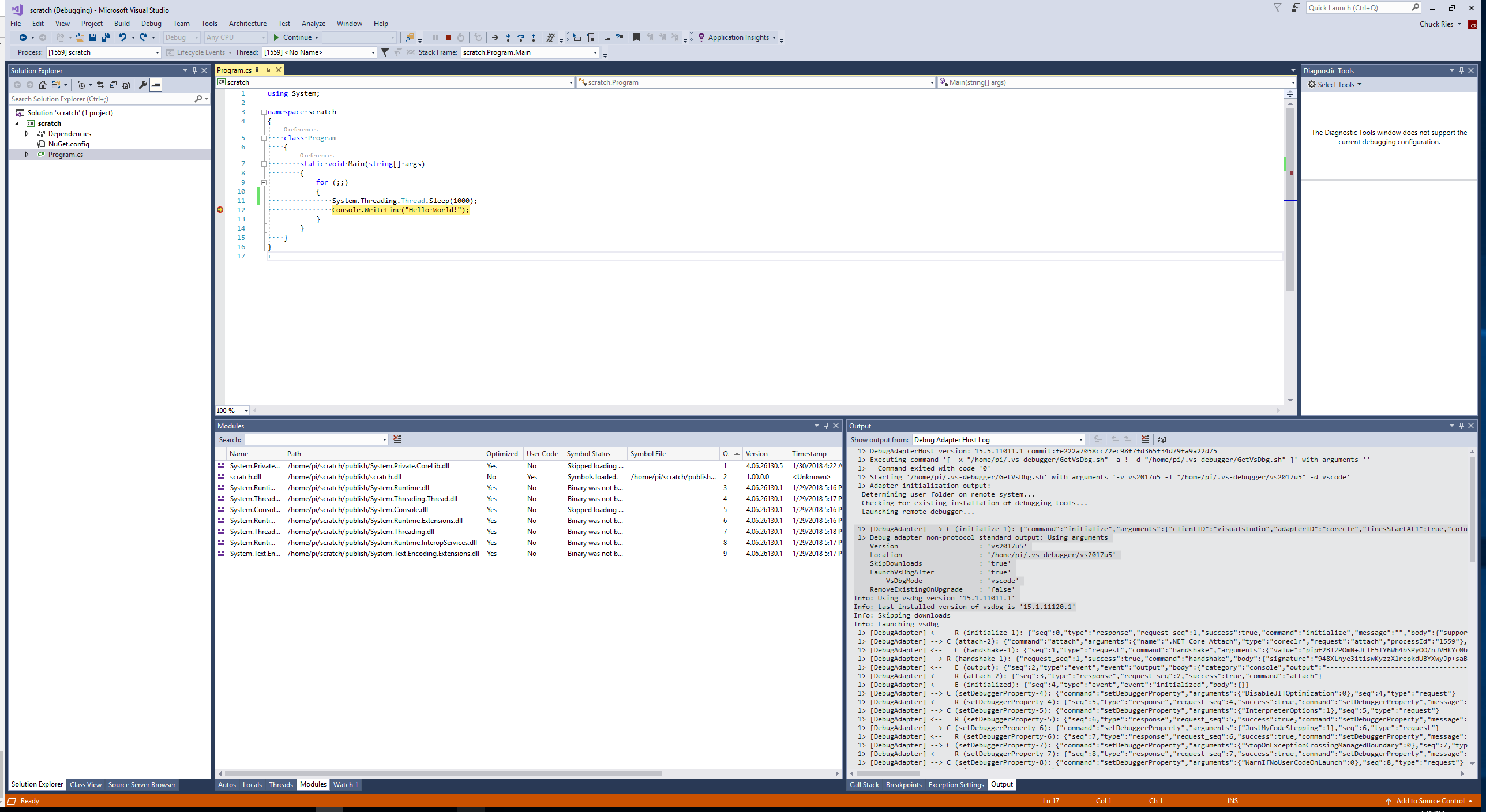Click Clear All in Output toolbar

tap(1145, 439)
